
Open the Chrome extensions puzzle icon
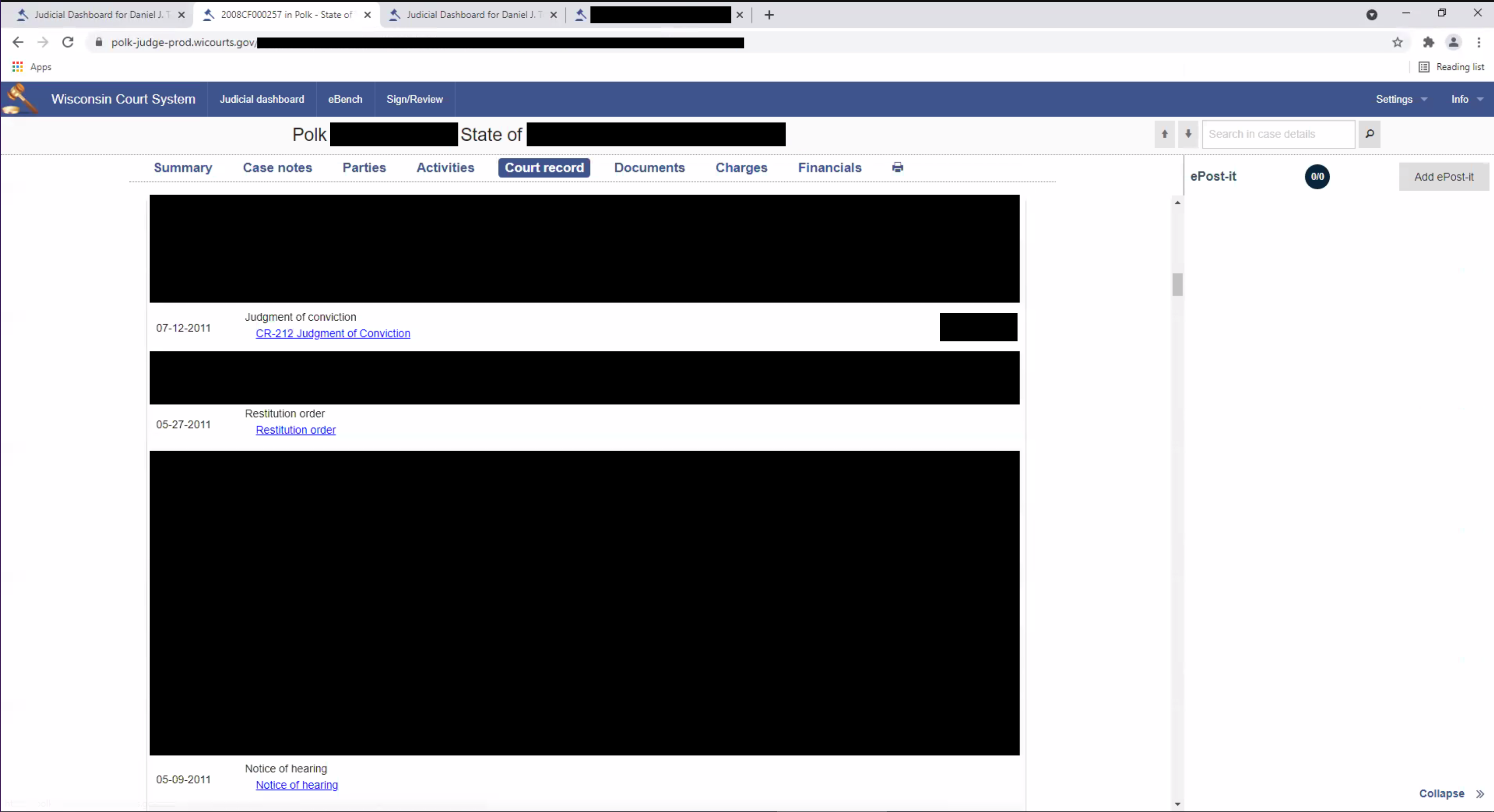(1429, 42)
